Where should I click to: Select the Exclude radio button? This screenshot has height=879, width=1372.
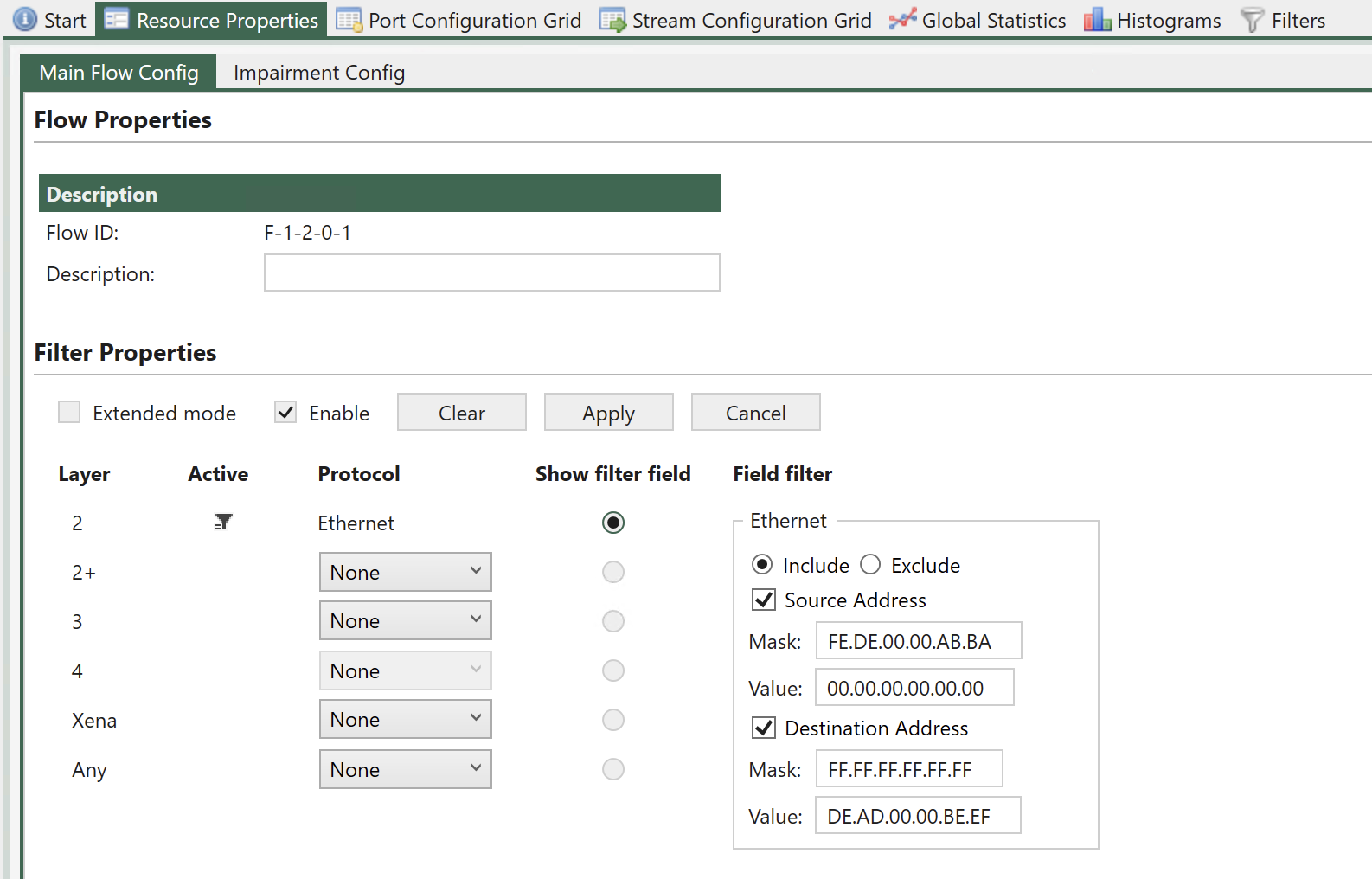[x=870, y=564]
